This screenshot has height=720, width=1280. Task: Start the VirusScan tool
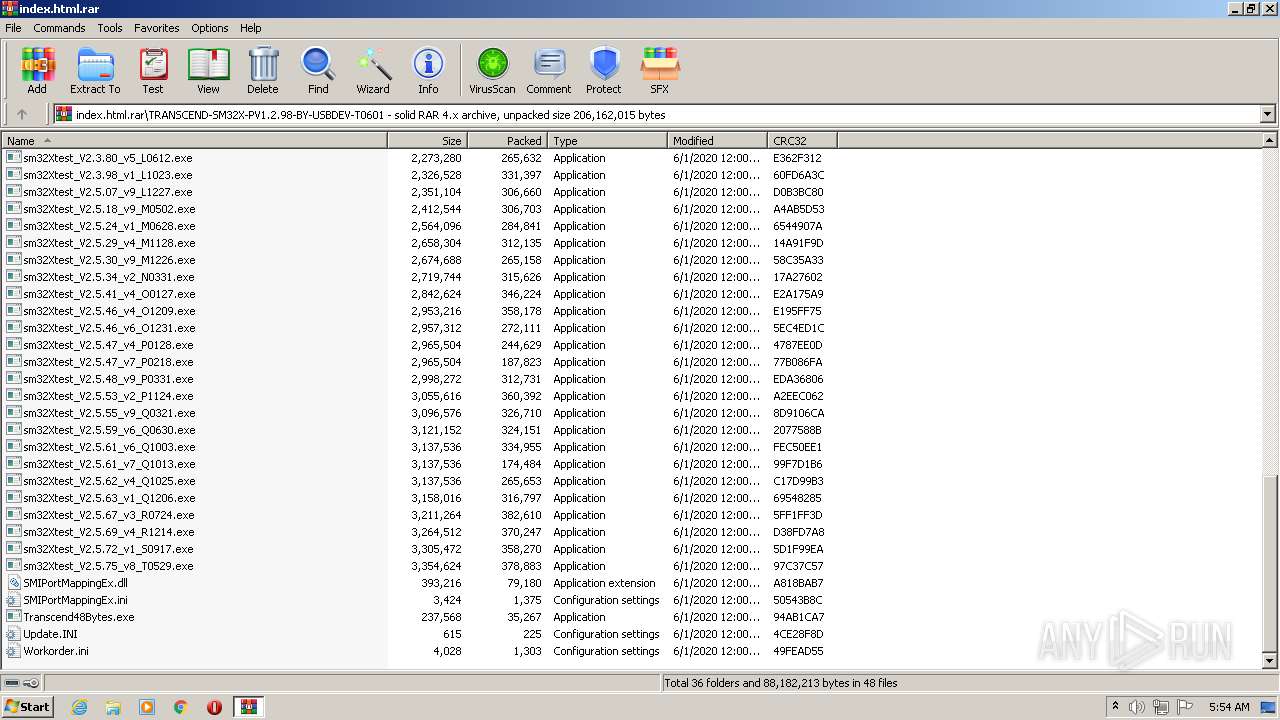click(492, 70)
